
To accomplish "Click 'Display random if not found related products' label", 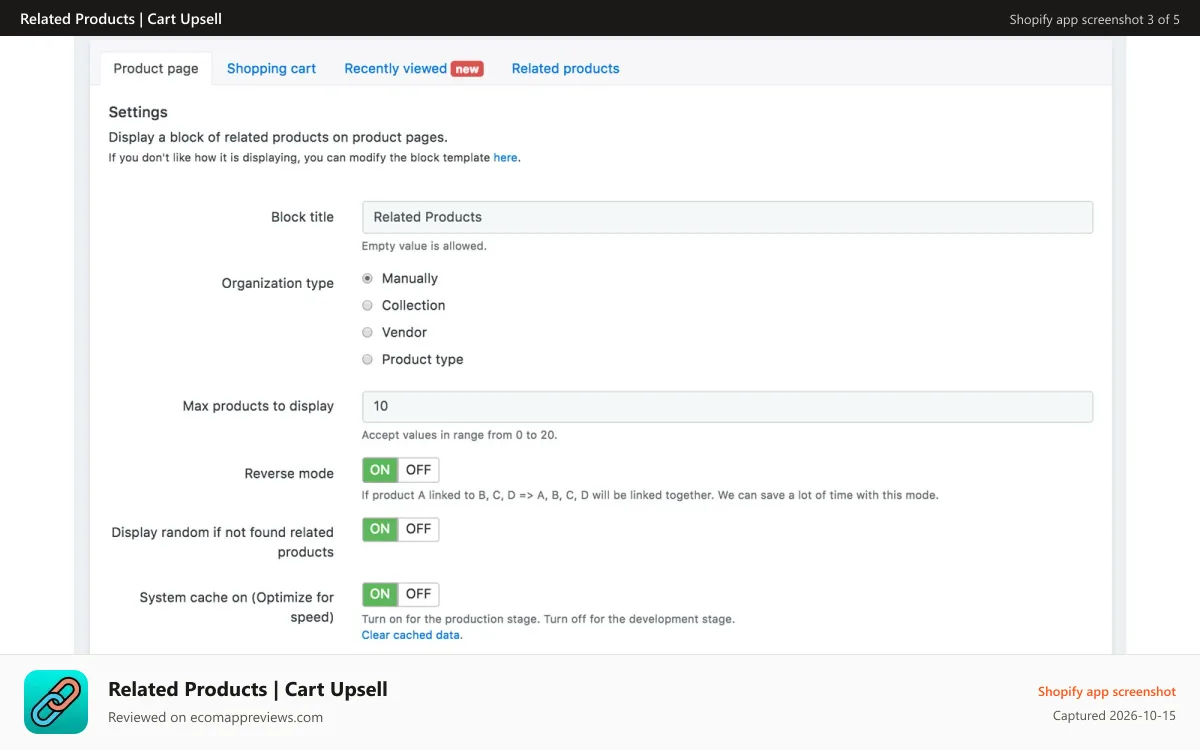I will (x=223, y=542).
